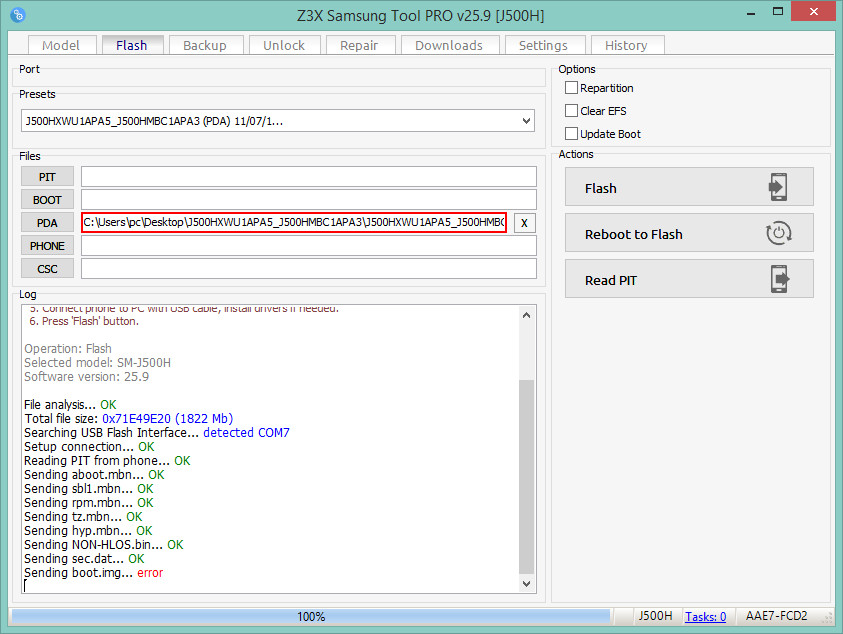Click 'Setup connection... OK' log line
The width and height of the screenshot is (843, 634).
tap(89, 446)
